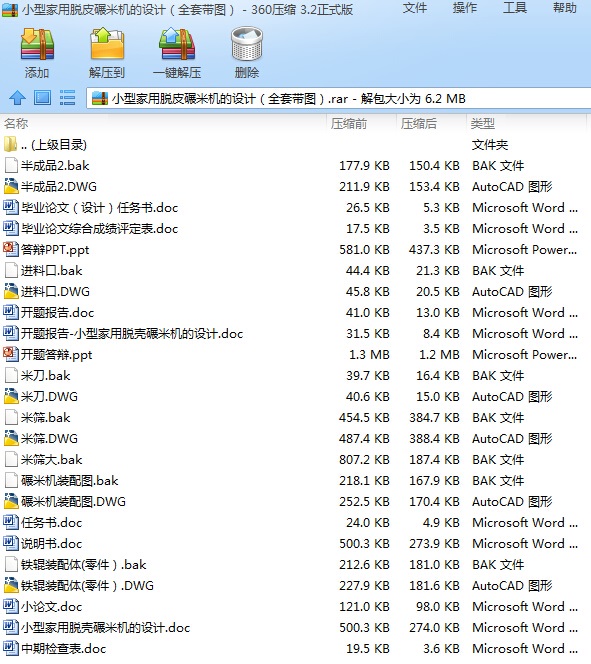Select the 说明书.doc Word icon
Viewport: 591px width, 664px height.
[11, 543]
